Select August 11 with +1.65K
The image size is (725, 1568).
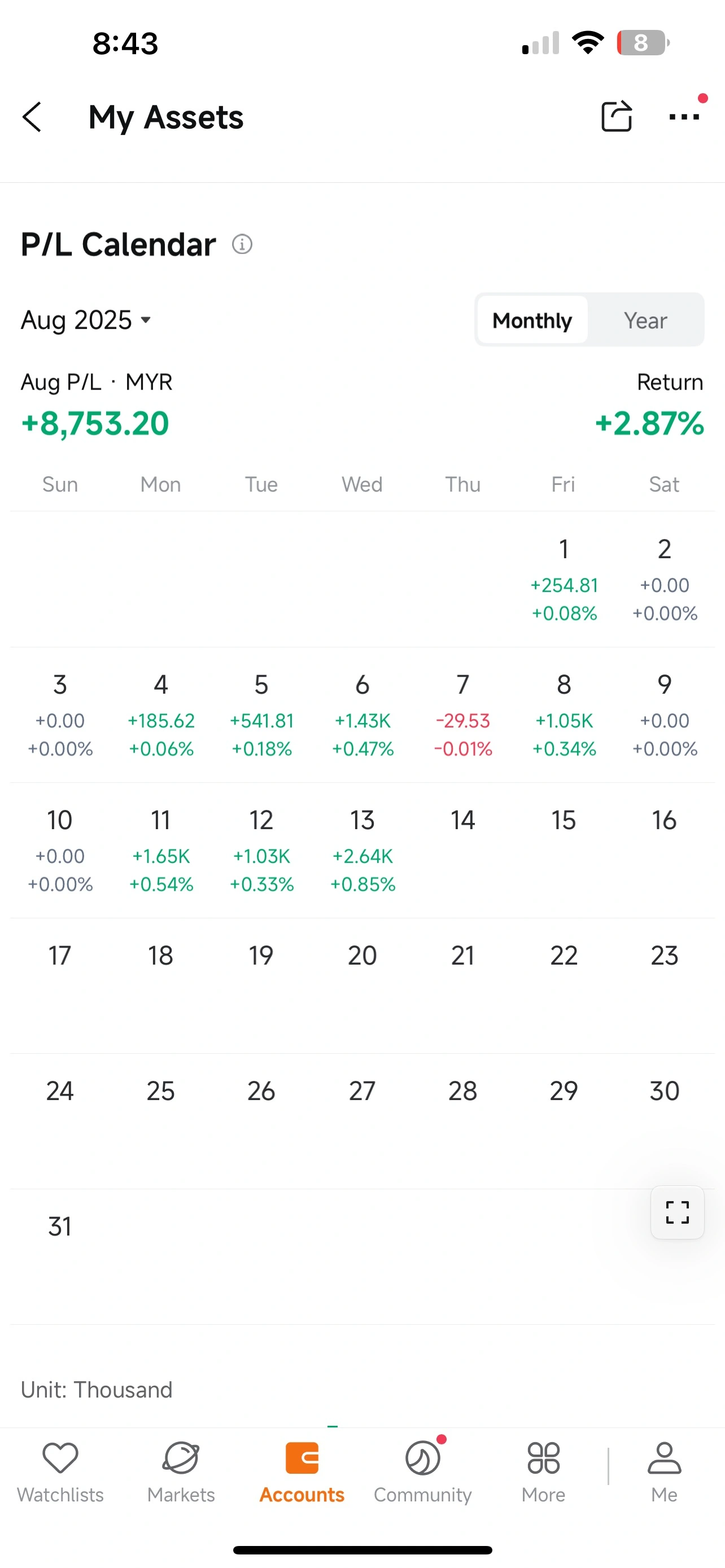pos(161,849)
